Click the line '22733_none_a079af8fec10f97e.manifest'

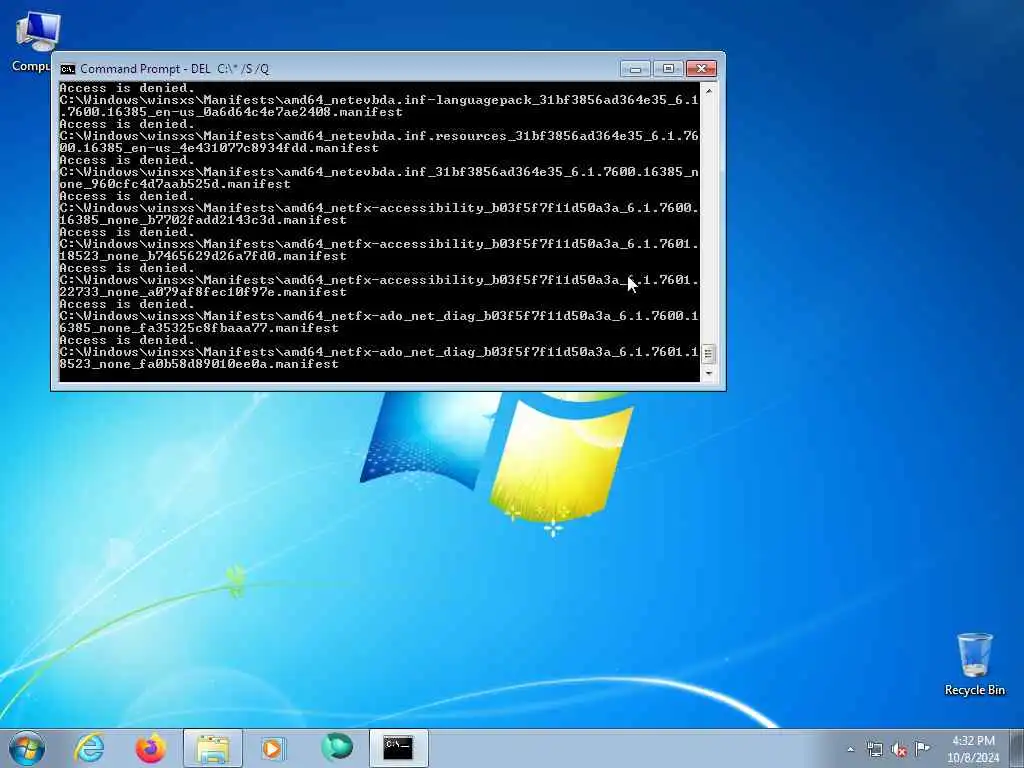(x=202, y=292)
